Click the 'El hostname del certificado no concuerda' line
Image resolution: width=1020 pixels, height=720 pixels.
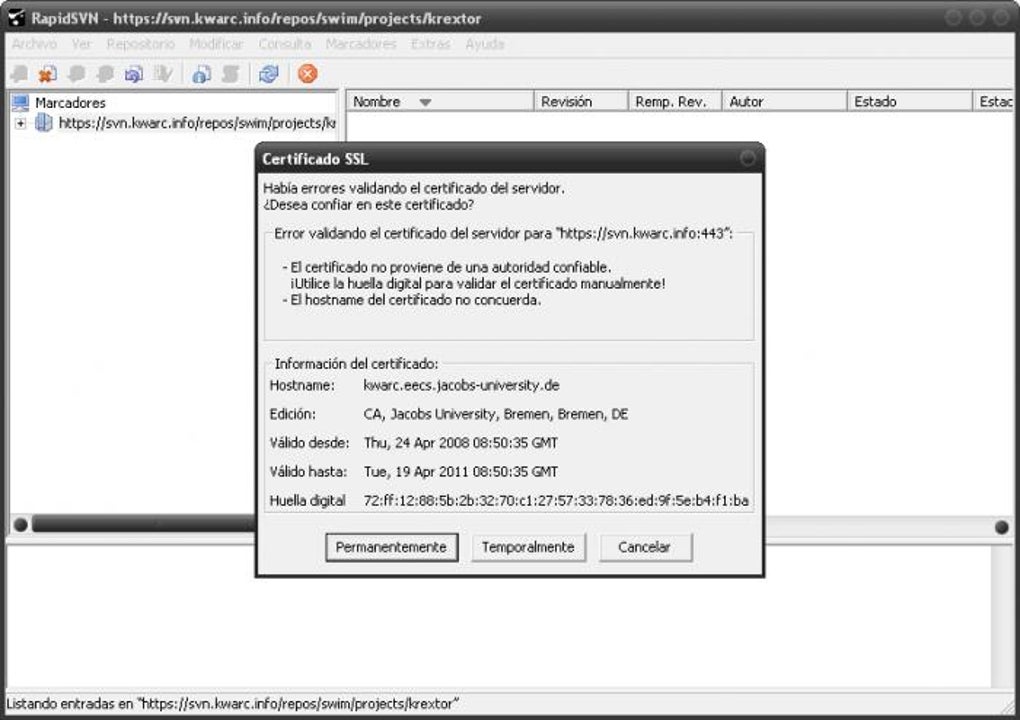click(412, 300)
